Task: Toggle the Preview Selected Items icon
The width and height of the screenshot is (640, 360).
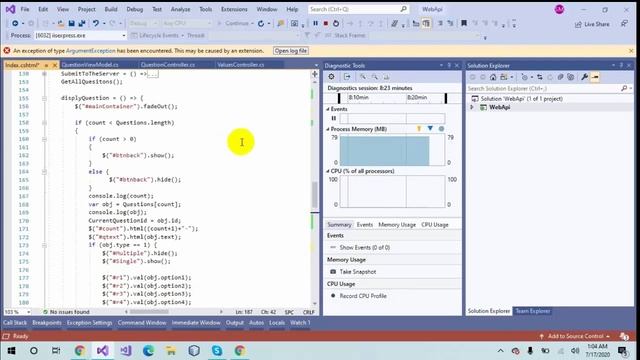Action: (x=595, y=77)
